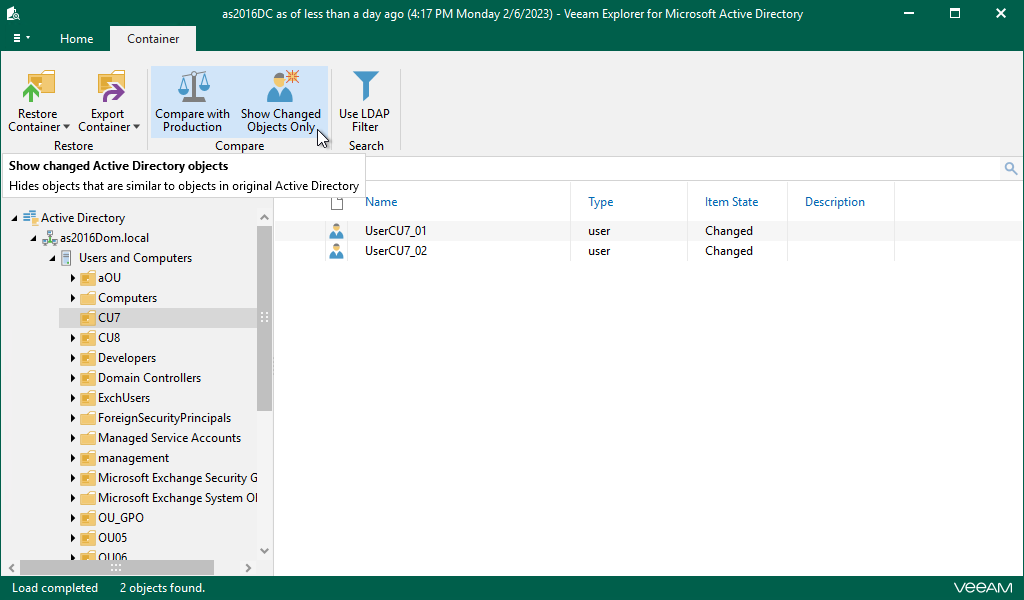The image size is (1024, 600).
Task: Expand the Managed Service Accounts folder
Action: [x=73, y=438]
